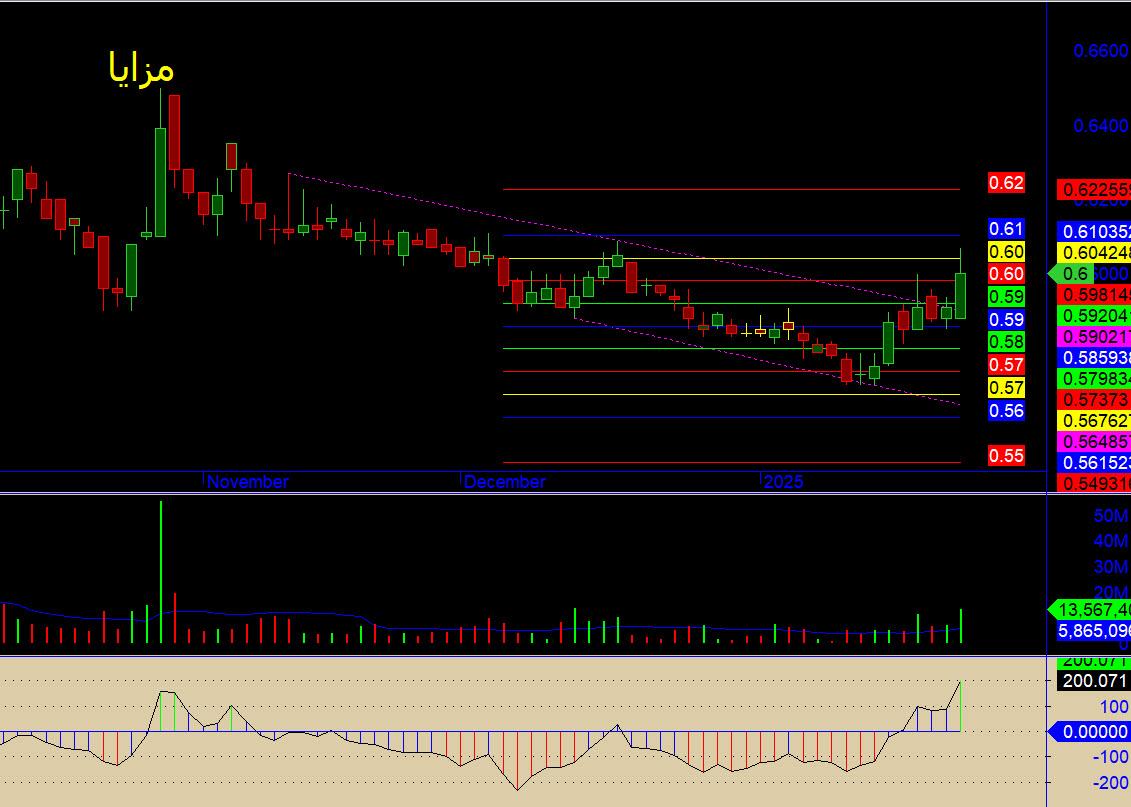Click the red 0.54931 price axis tag
1131x807 pixels.
pyautogui.click(x=1093, y=483)
